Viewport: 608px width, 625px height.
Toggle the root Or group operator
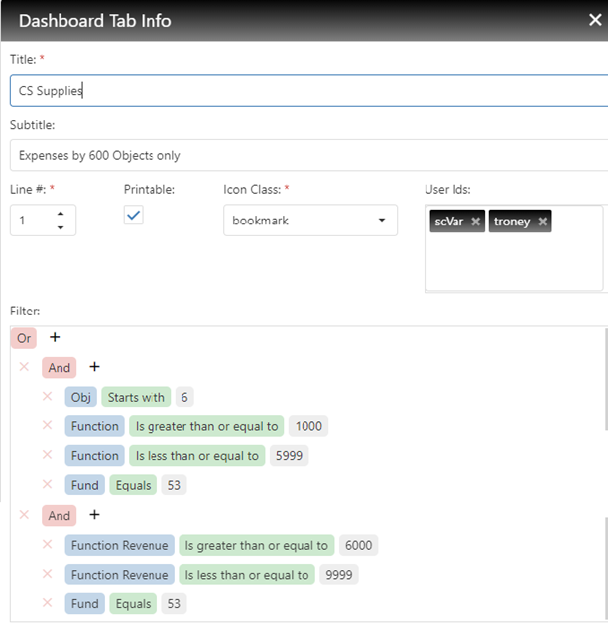(x=24, y=338)
